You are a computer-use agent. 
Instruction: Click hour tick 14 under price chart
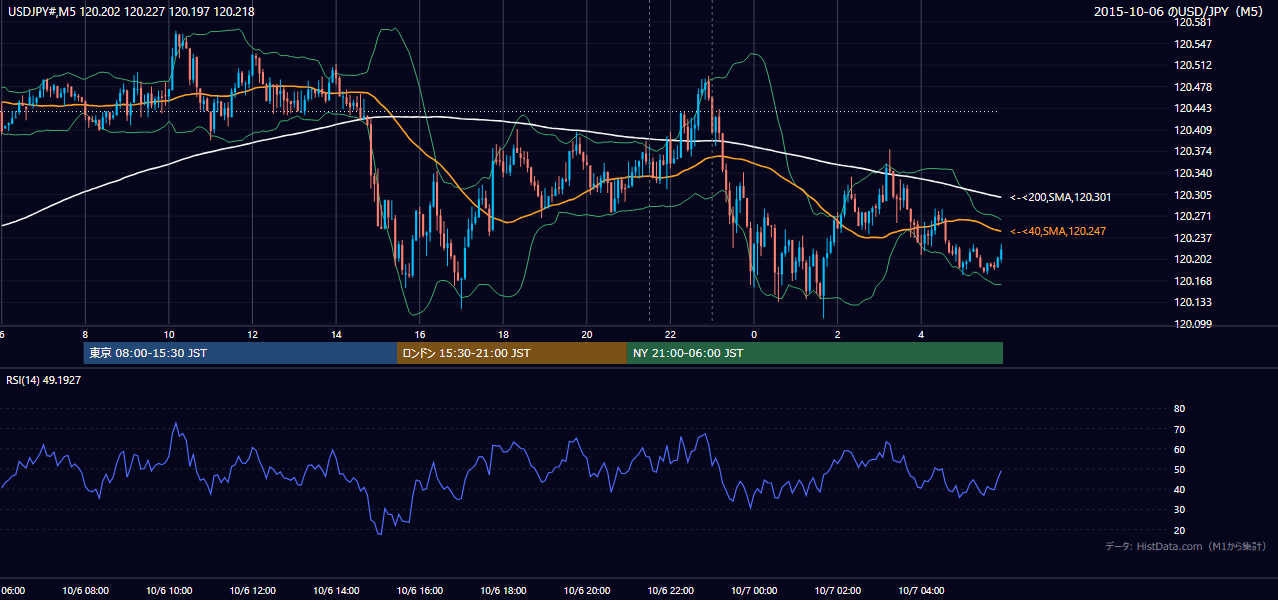click(336, 335)
